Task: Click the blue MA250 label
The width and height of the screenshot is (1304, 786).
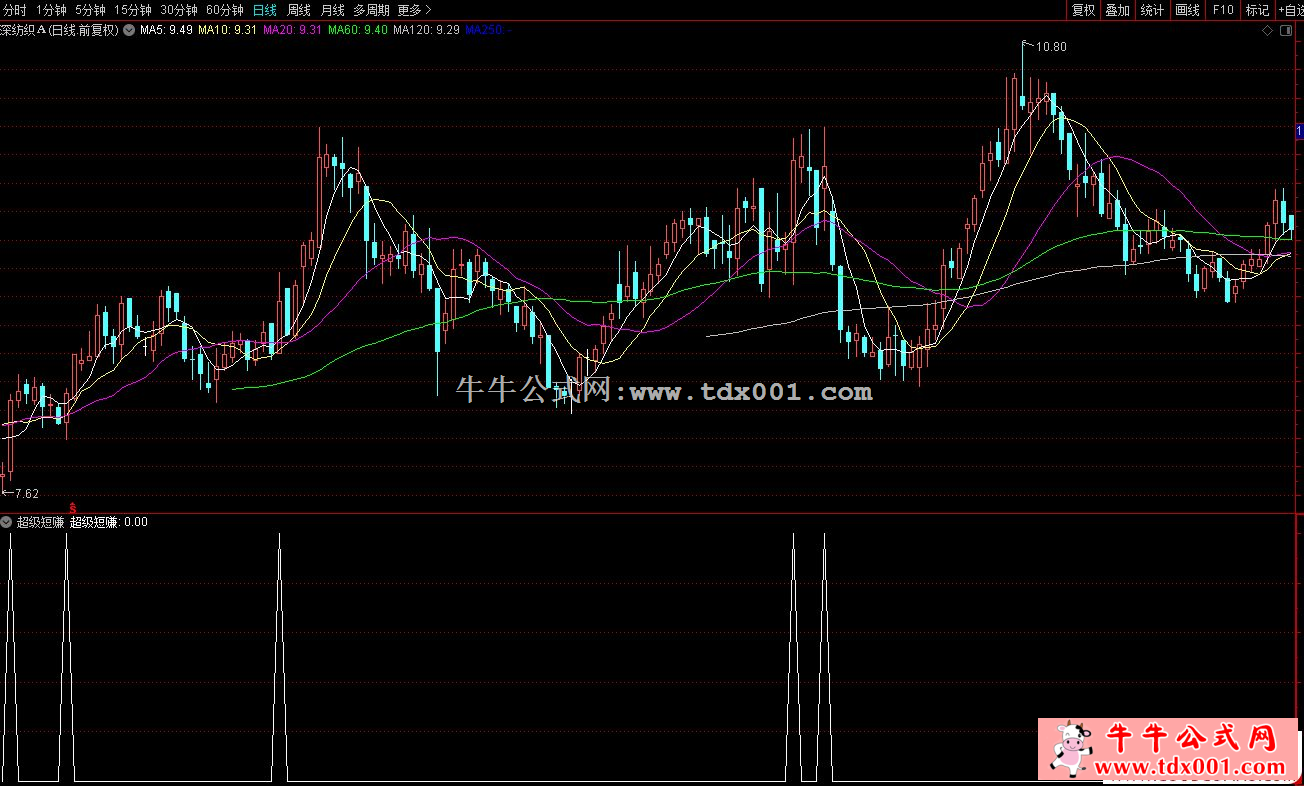Action: tap(489, 30)
